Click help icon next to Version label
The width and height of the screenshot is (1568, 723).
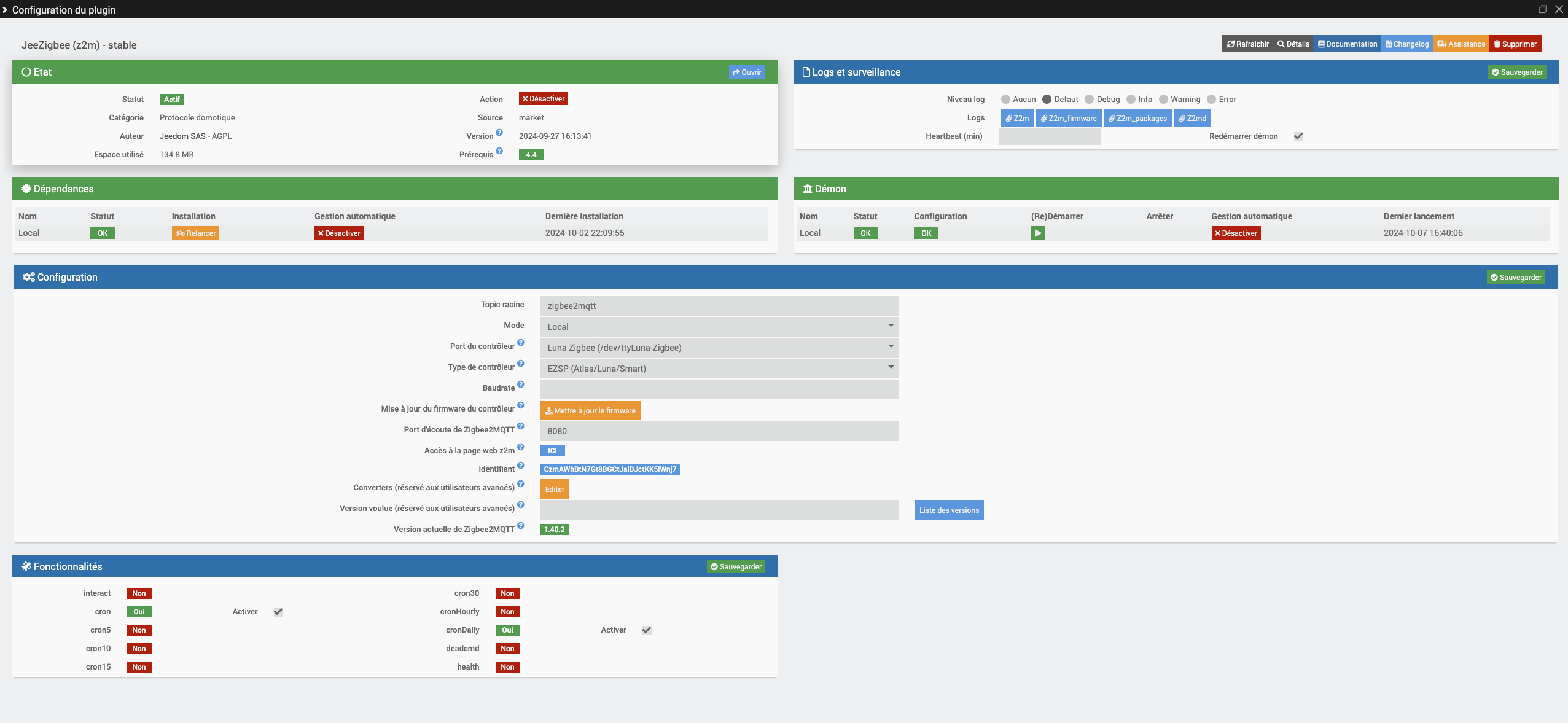[x=499, y=133]
